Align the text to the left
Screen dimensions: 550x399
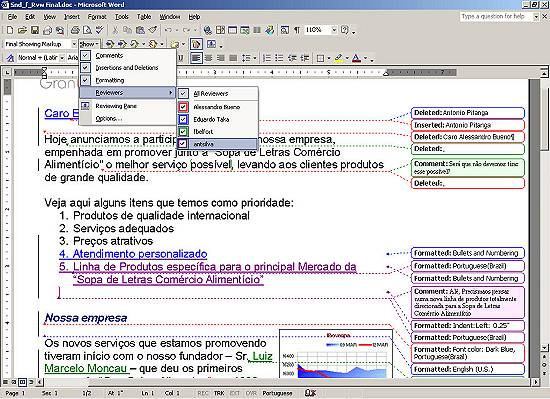(196, 58)
